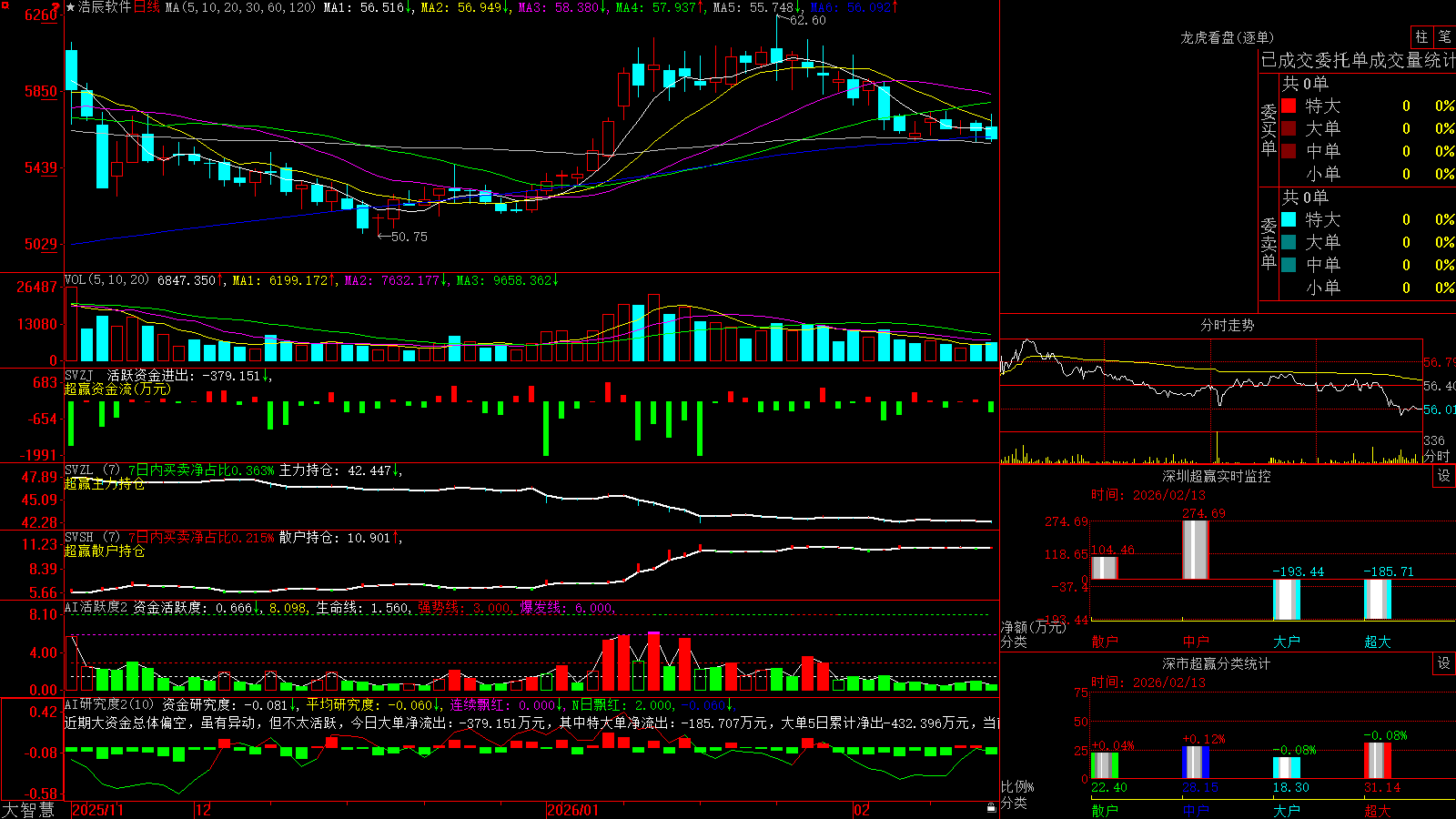Switch 龙虎看盘 to 柱 (bar) view
Image resolution: width=1456 pixels, height=819 pixels.
click(x=1421, y=36)
